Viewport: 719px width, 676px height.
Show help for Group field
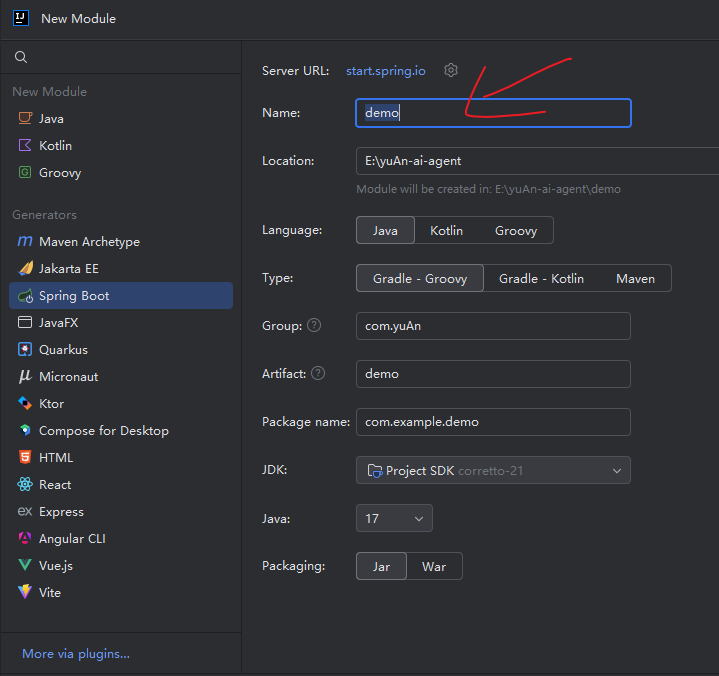pyautogui.click(x=314, y=325)
